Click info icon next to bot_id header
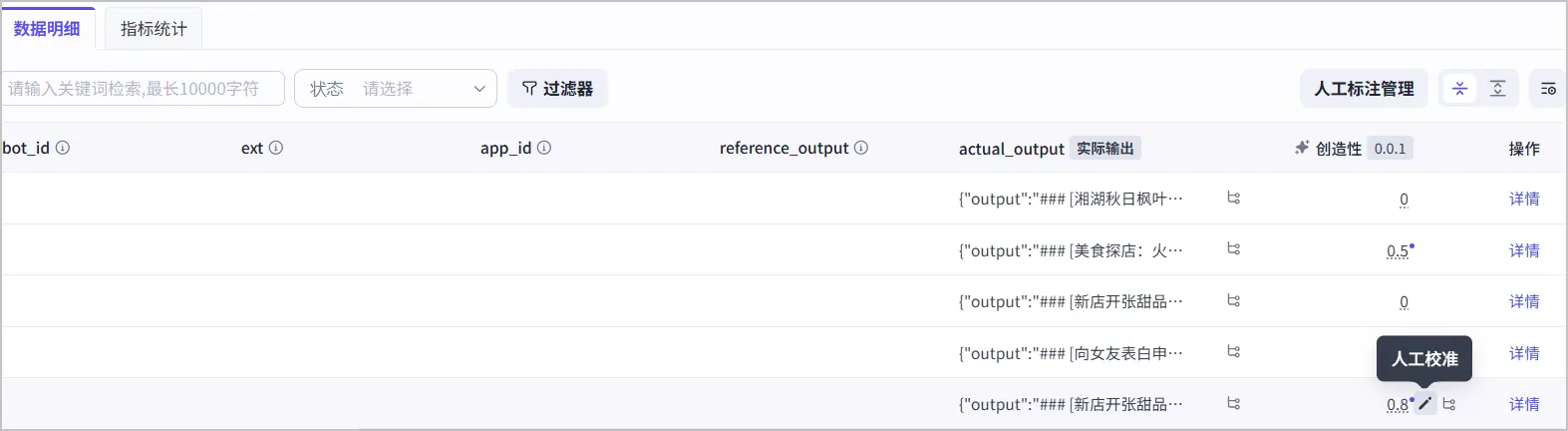Viewport: 1568px width, 431px height. (63, 148)
